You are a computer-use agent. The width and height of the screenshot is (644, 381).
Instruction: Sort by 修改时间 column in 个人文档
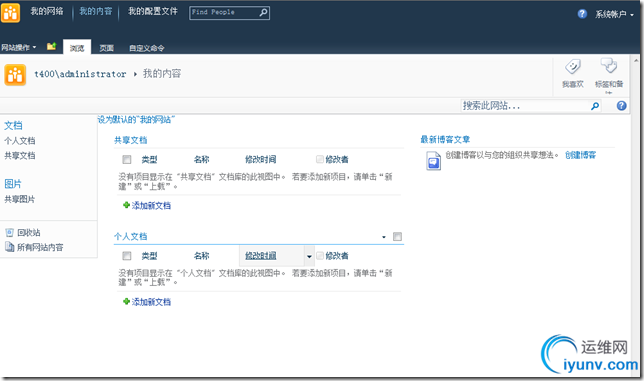(x=260, y=256)
